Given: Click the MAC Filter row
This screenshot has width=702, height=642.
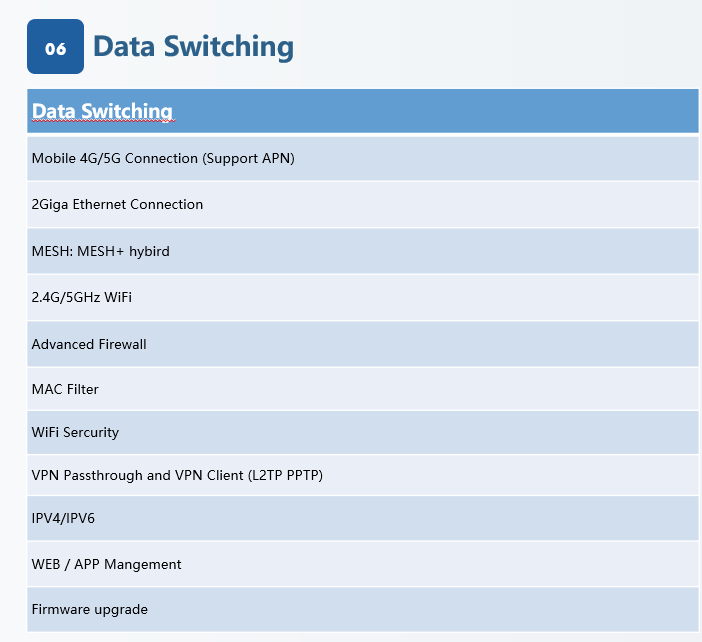Looking at the screenshot, I should pos(362,389).
